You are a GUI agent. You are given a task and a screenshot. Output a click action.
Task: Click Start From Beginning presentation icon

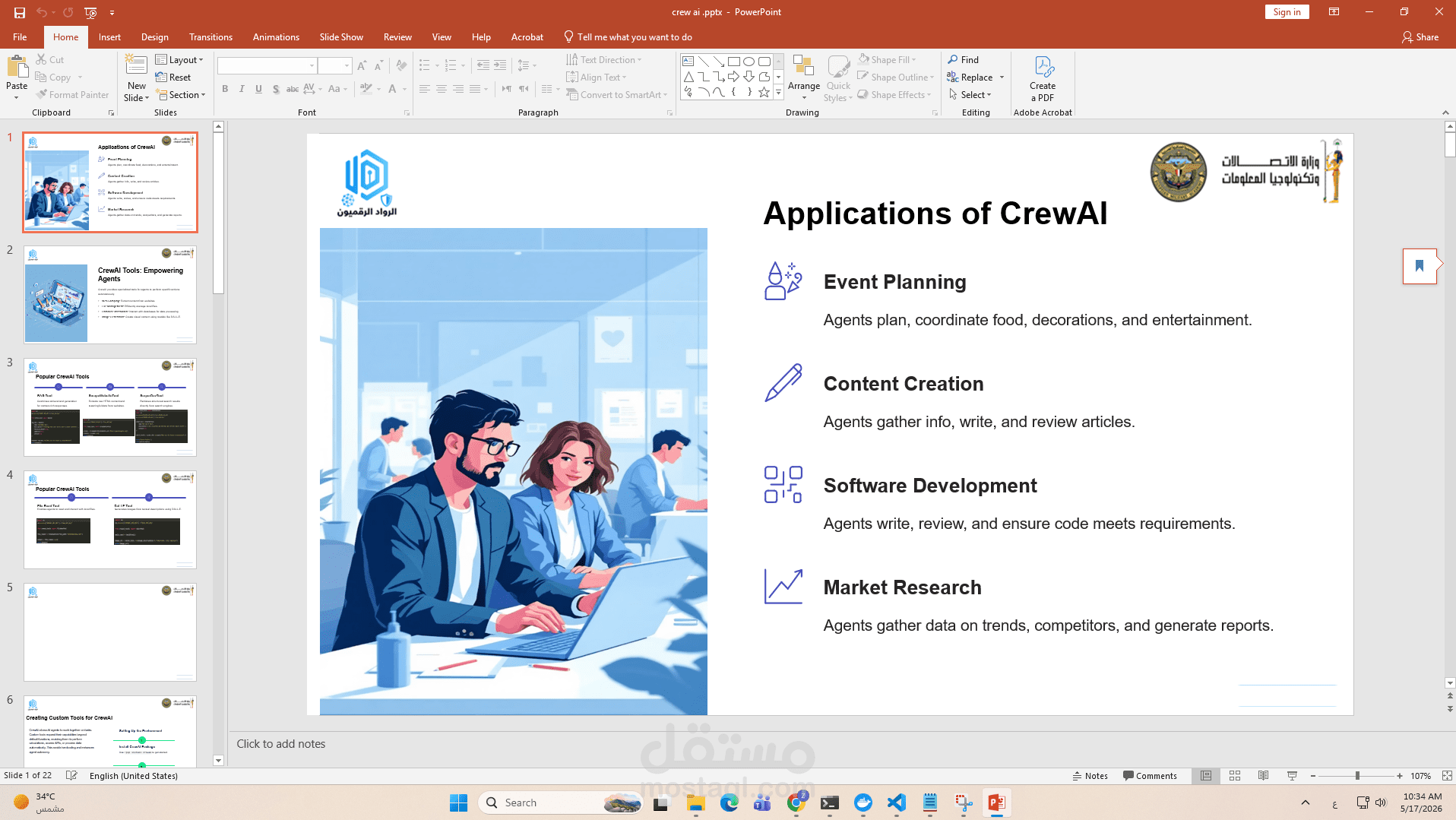(x=90, y=12)
